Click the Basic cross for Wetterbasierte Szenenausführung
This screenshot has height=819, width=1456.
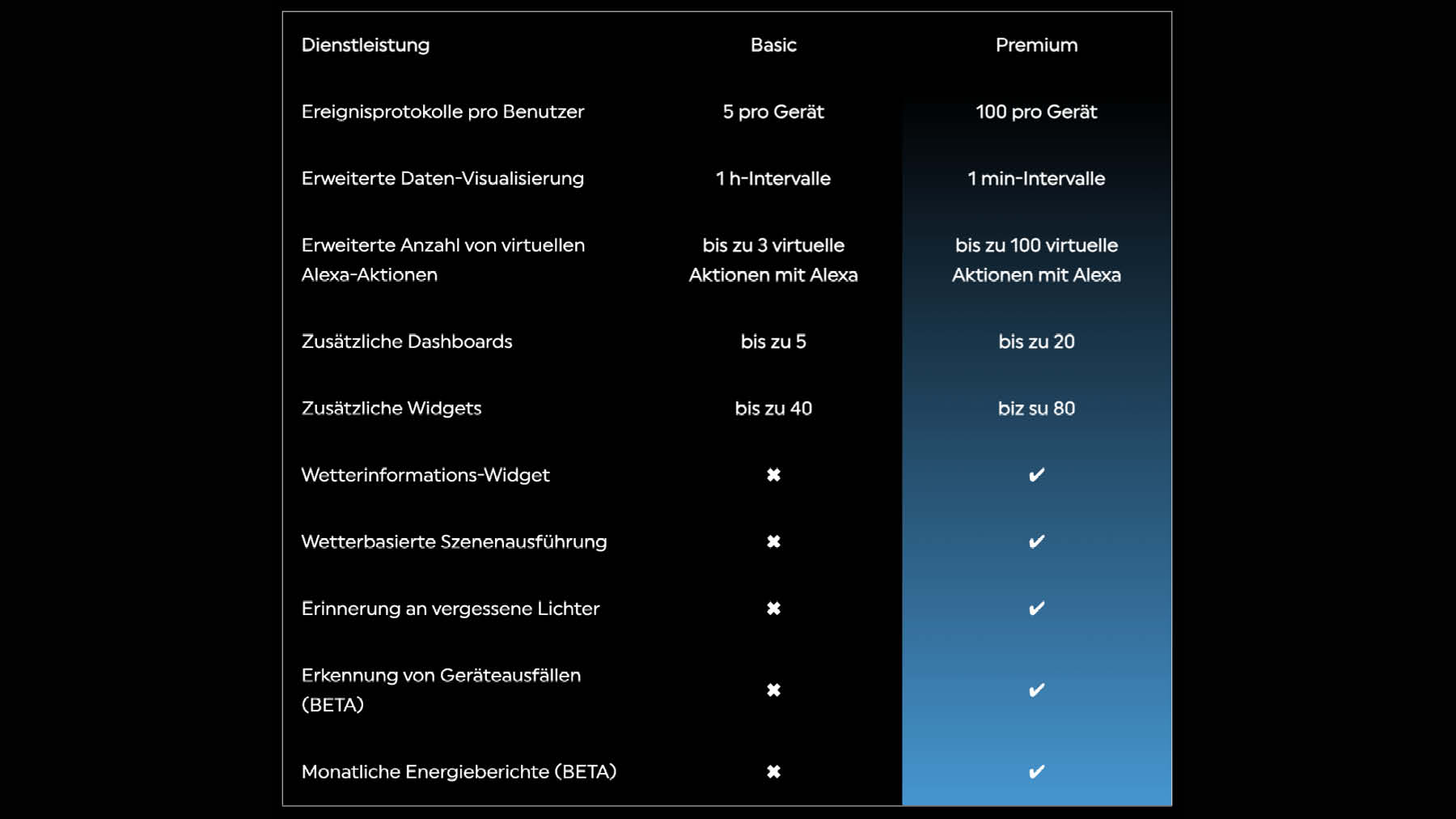click(773, 541)
